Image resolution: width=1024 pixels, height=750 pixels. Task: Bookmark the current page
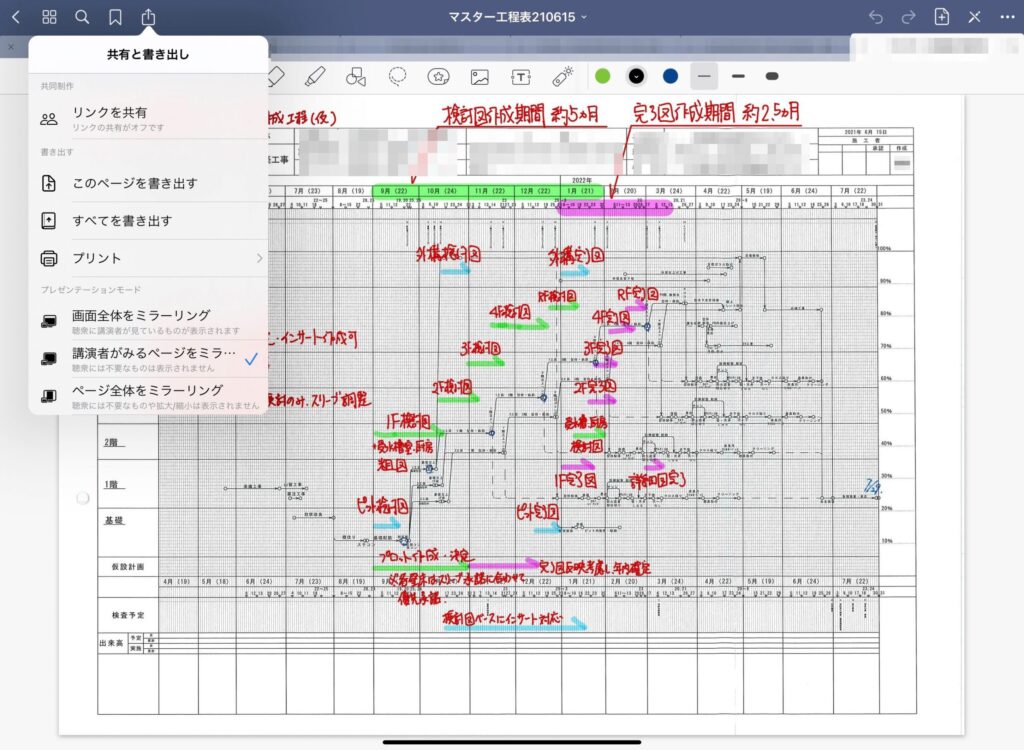115,17
